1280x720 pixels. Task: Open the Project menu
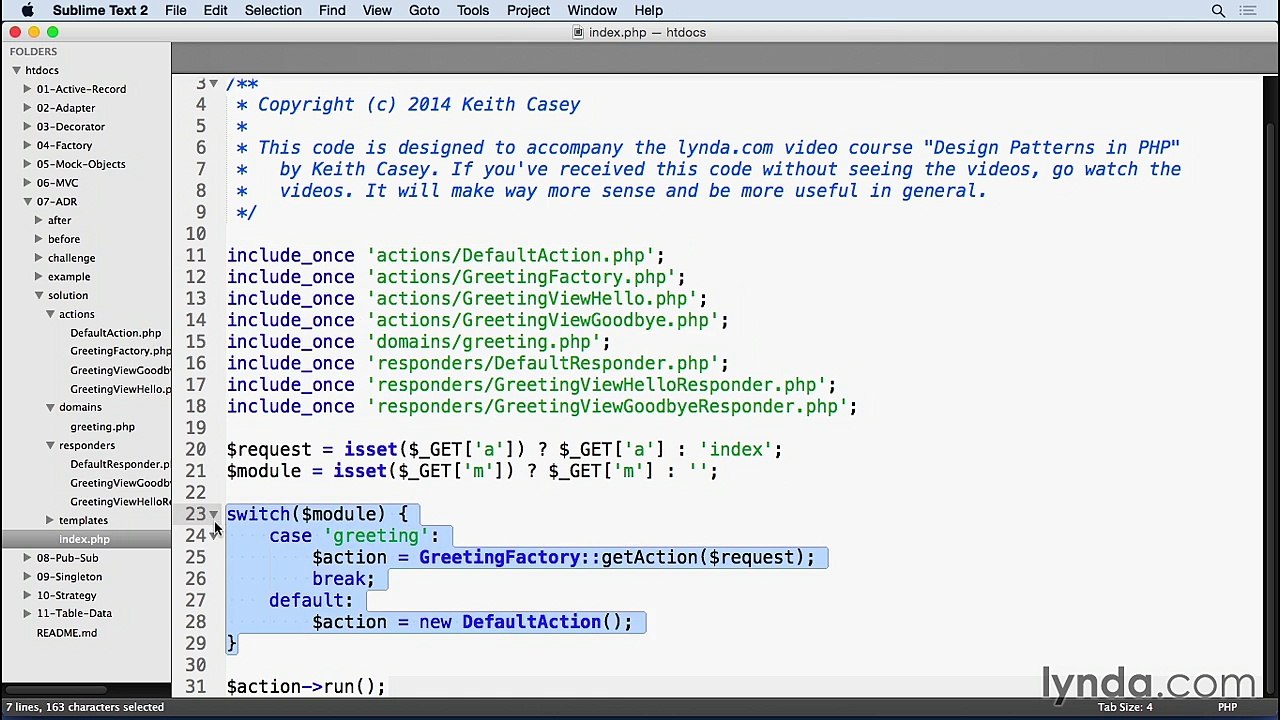tap(528, 10)
